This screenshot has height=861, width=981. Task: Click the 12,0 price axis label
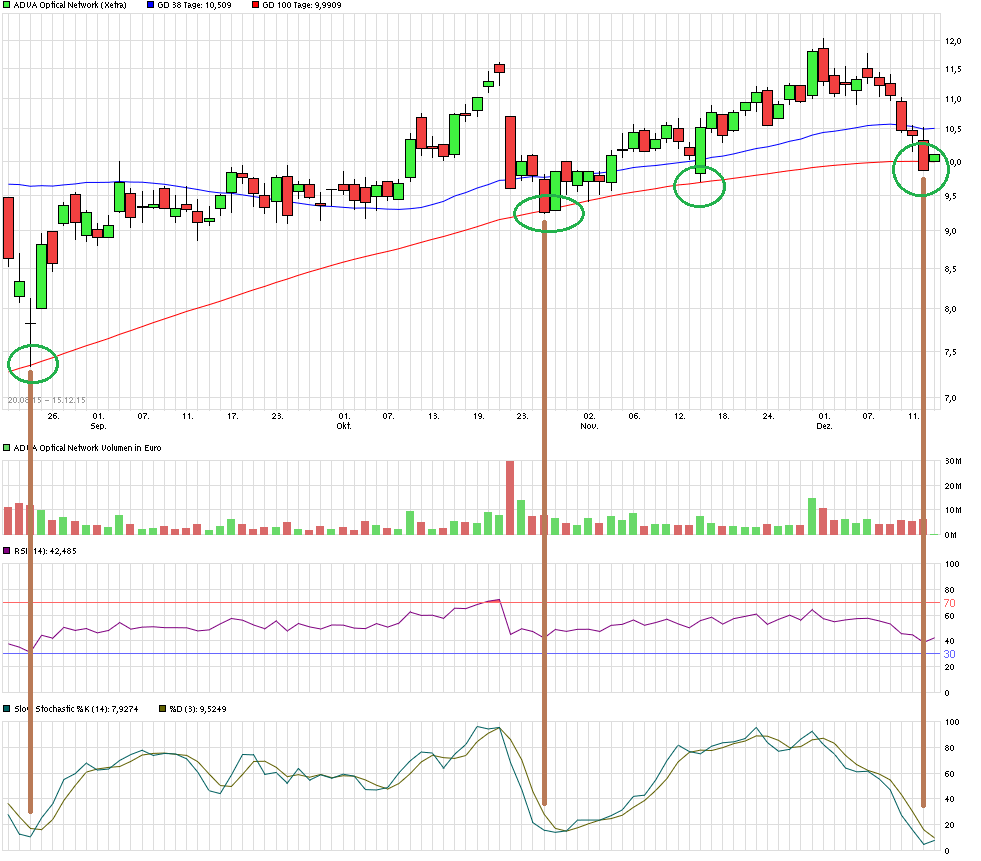953,41
